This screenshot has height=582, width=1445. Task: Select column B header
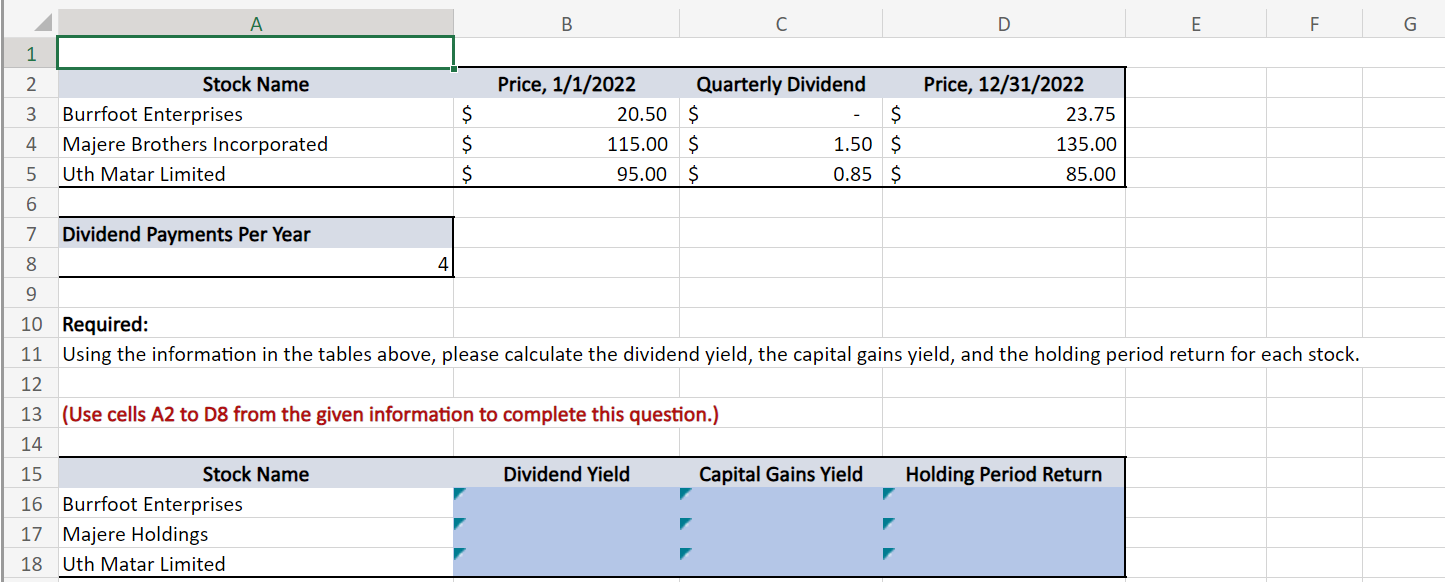coord(566,22)
